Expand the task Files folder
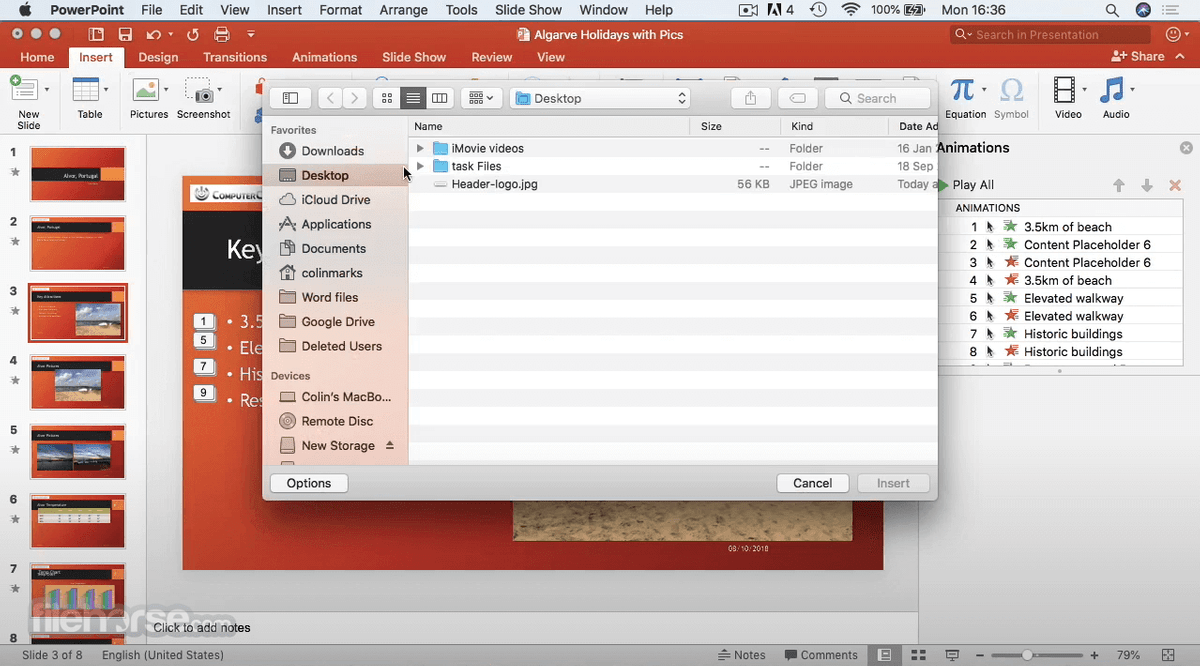The image size is (1200, 666). point(420,166)
